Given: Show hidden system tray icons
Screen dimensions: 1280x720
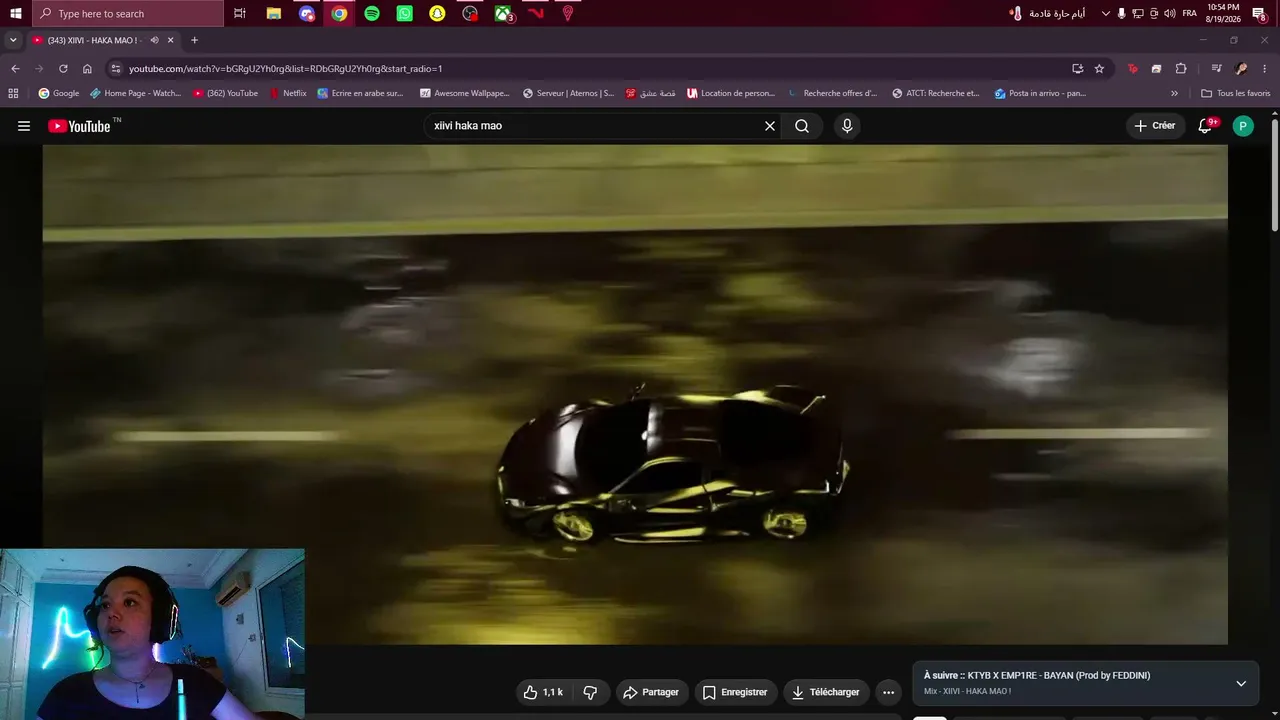Looking at the screenshot, I should pyautogui.click(x=1105, y=14).
